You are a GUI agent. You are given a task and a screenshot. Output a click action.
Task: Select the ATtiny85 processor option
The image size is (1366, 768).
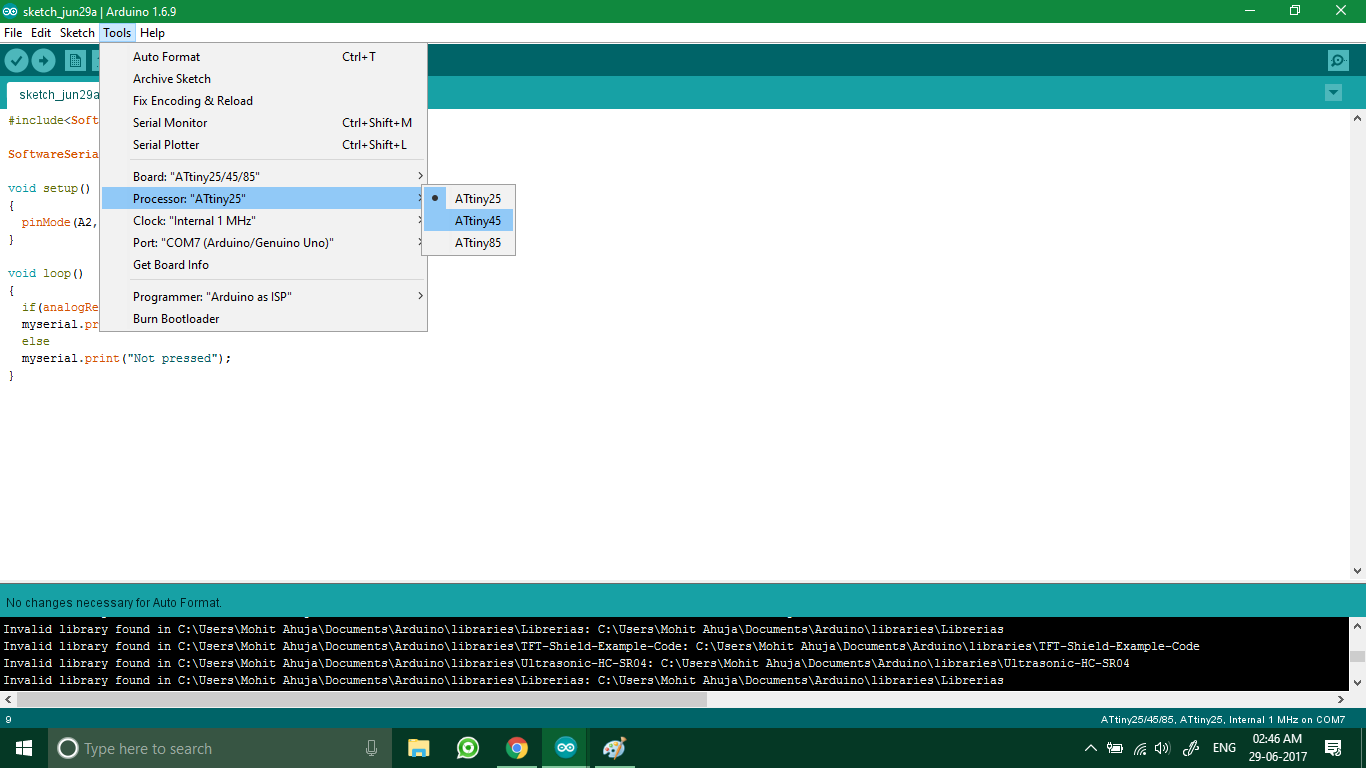[x=468, y=243]
